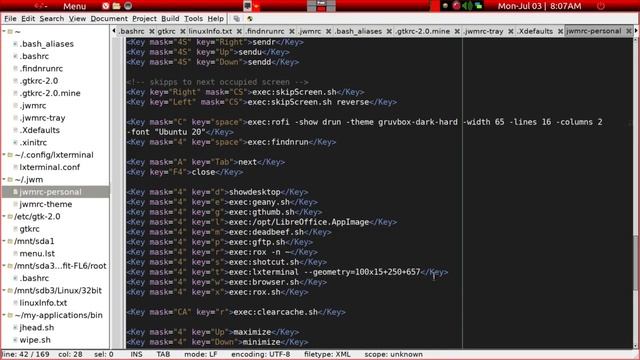640x360 pixels.
Task: Switch to the .findnrunrc tab
Action: 265,31
